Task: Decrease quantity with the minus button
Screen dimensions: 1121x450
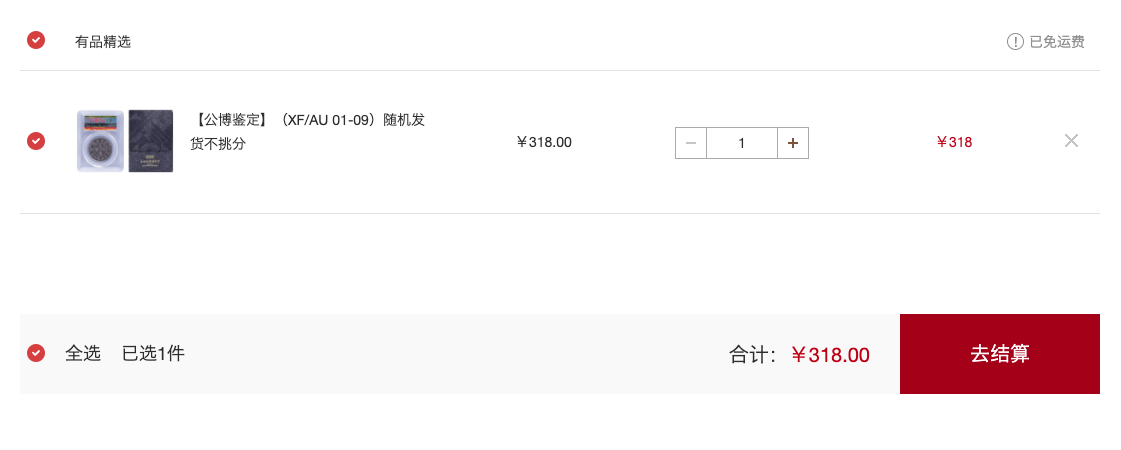Action: (x=691, y=143)
